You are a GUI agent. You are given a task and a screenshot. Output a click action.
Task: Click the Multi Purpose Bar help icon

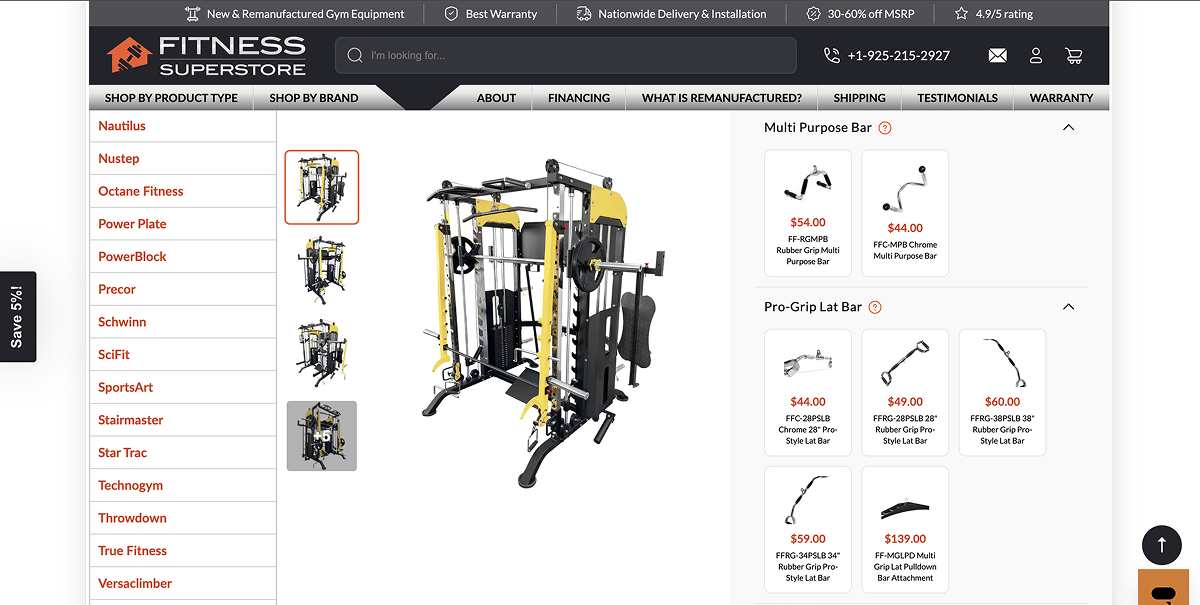coord(885,128)
